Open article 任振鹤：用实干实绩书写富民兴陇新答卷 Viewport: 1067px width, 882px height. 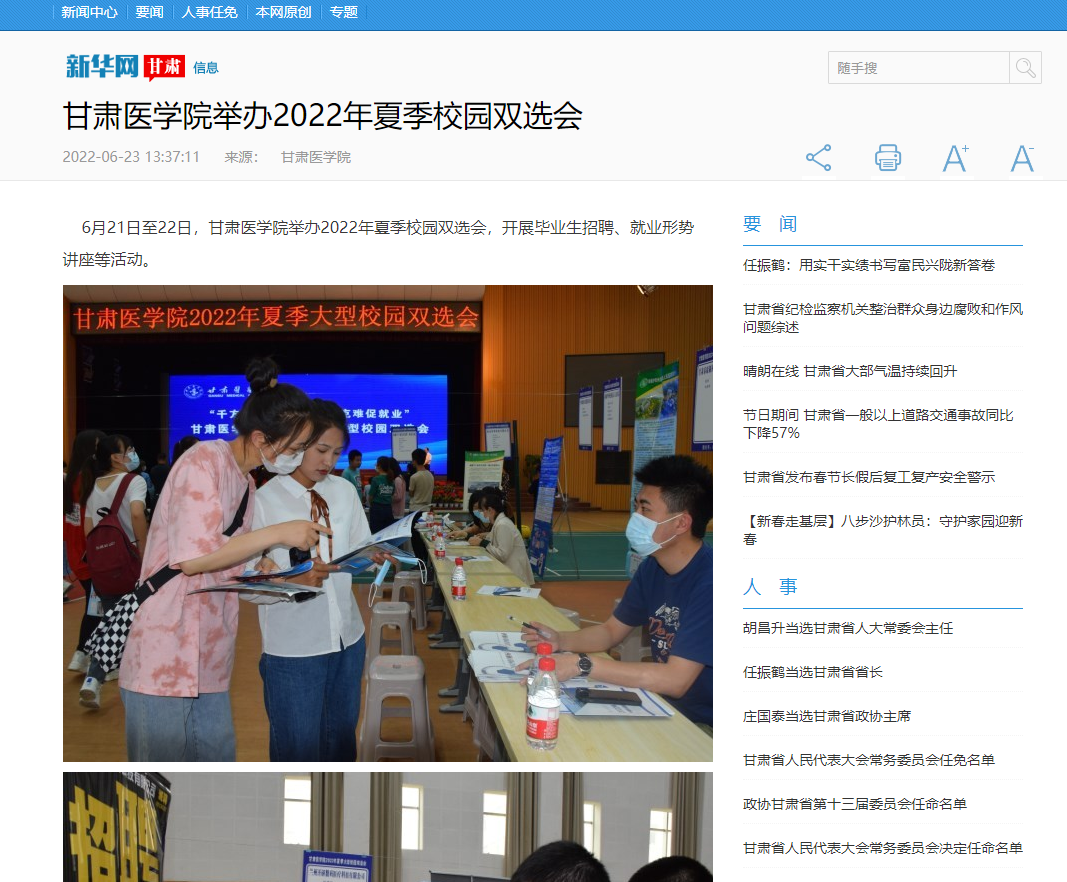(x=868, y=265)
